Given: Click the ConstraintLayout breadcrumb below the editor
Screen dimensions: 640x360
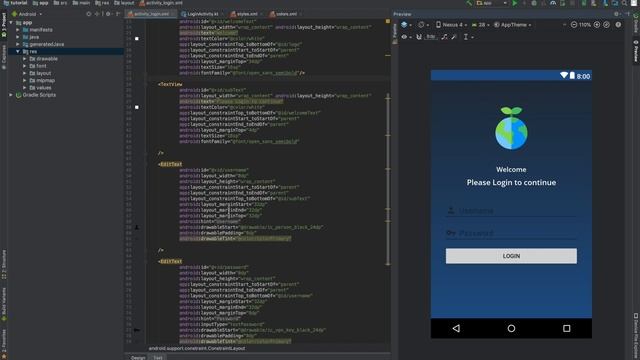Looking at the screenshot, I should point(197,348).
